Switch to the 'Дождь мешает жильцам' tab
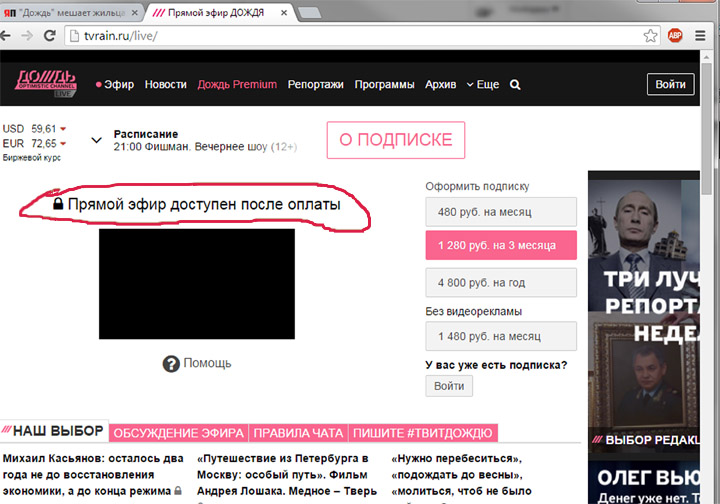This screenshot has width=720, height=504. pyautogui.click(x=69, y=13)
